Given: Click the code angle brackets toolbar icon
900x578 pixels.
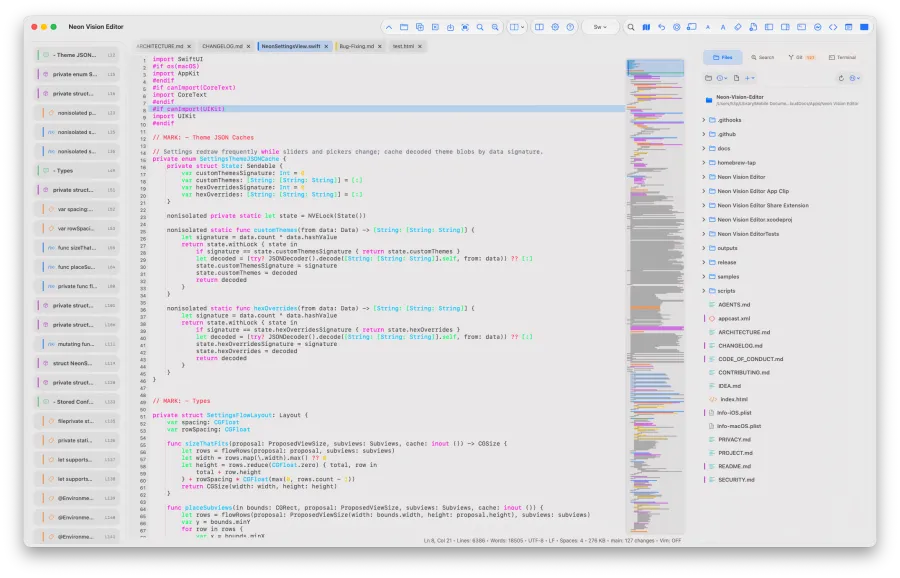Looking at the screenshot, I should (833, 27).
